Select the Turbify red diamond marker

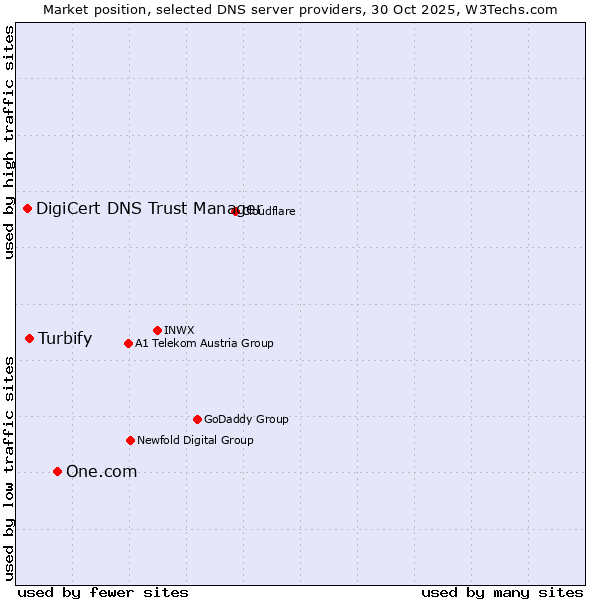click(x=30, y=338)
